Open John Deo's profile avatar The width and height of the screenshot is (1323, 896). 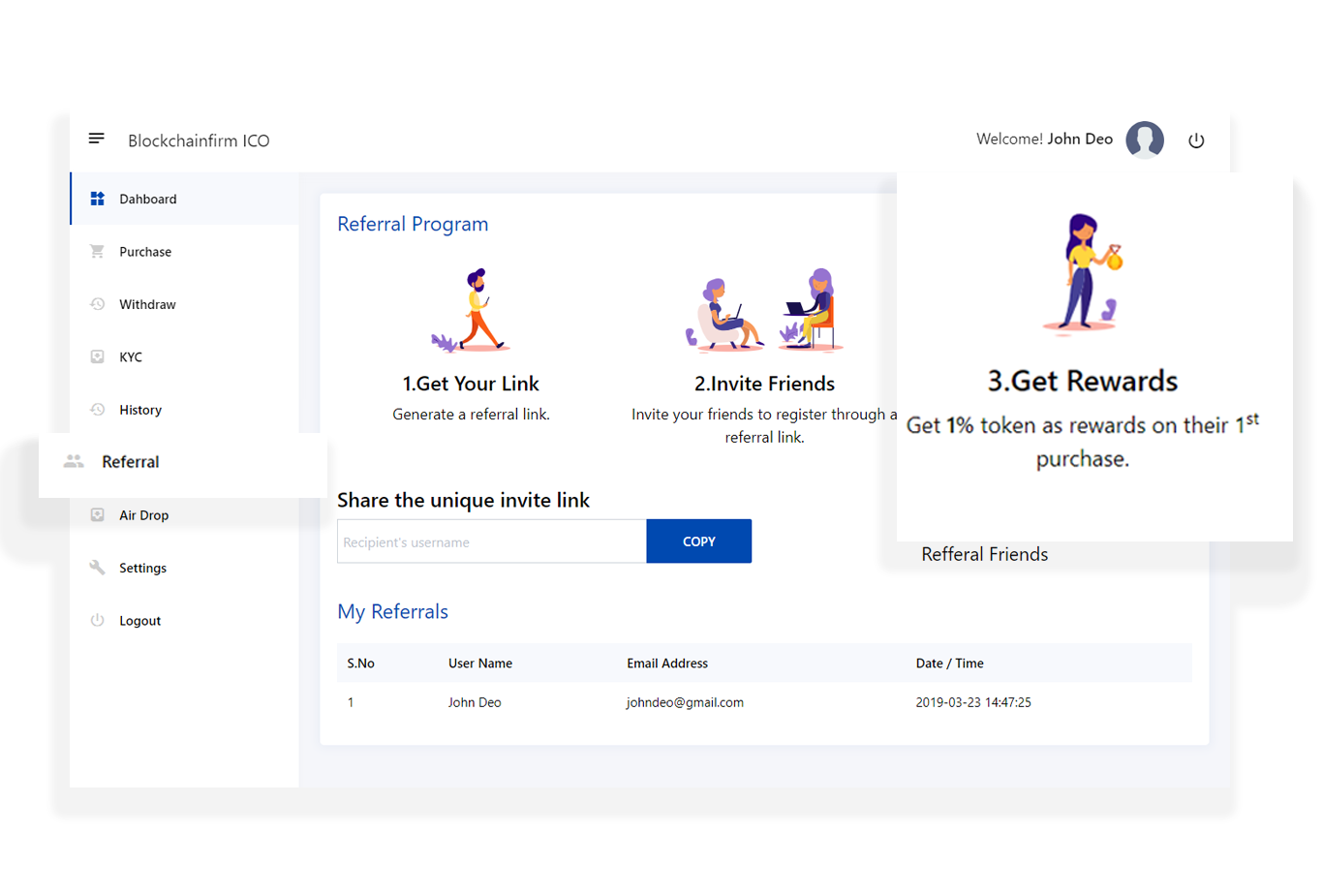point(1144,139)
